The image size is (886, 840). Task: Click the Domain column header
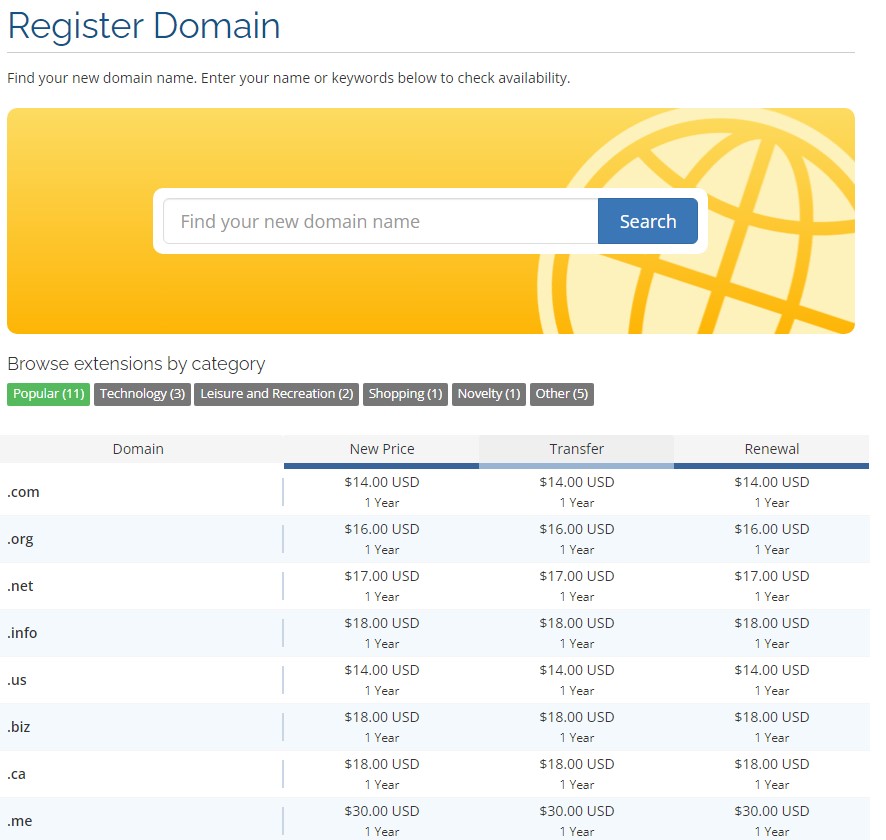(x=138, y=449)
